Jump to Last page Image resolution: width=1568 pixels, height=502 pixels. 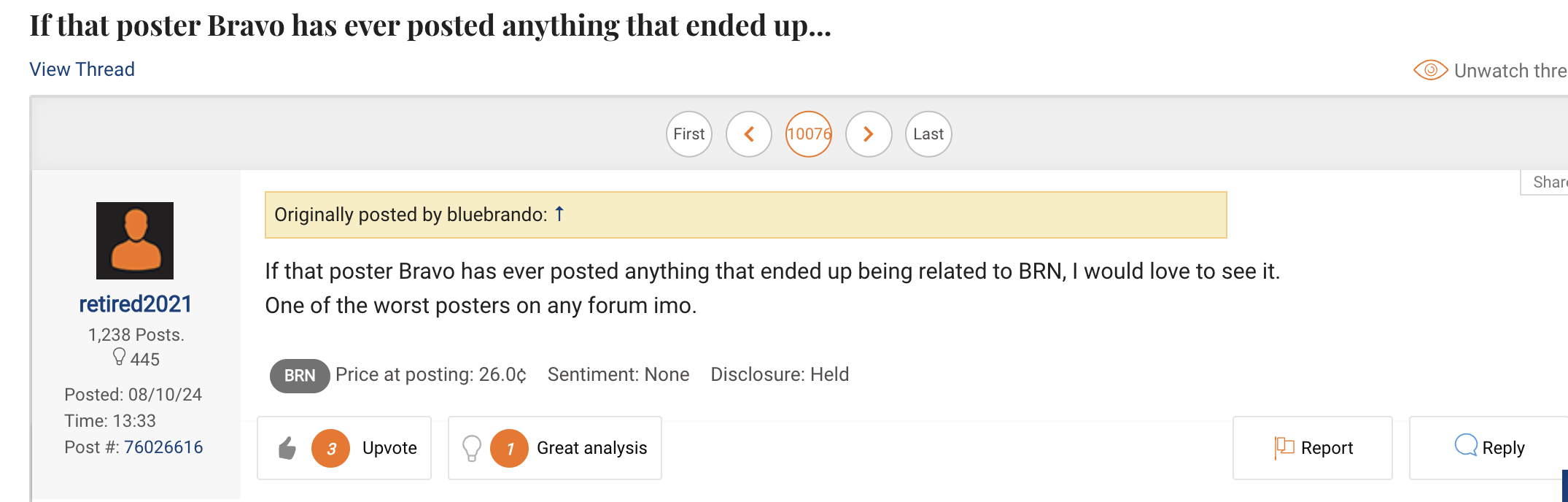(928, 134)
